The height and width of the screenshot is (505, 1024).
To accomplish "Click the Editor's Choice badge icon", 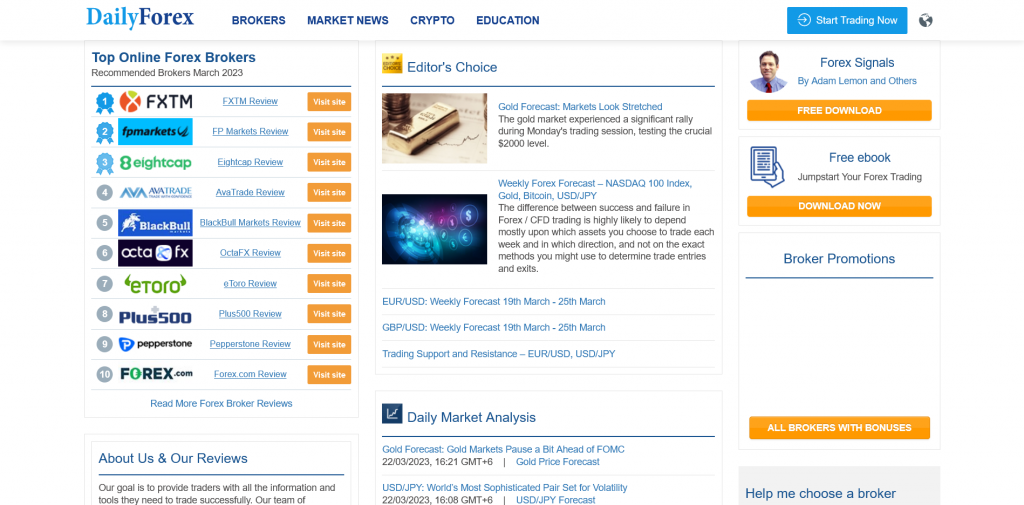I will pos(392,63).
